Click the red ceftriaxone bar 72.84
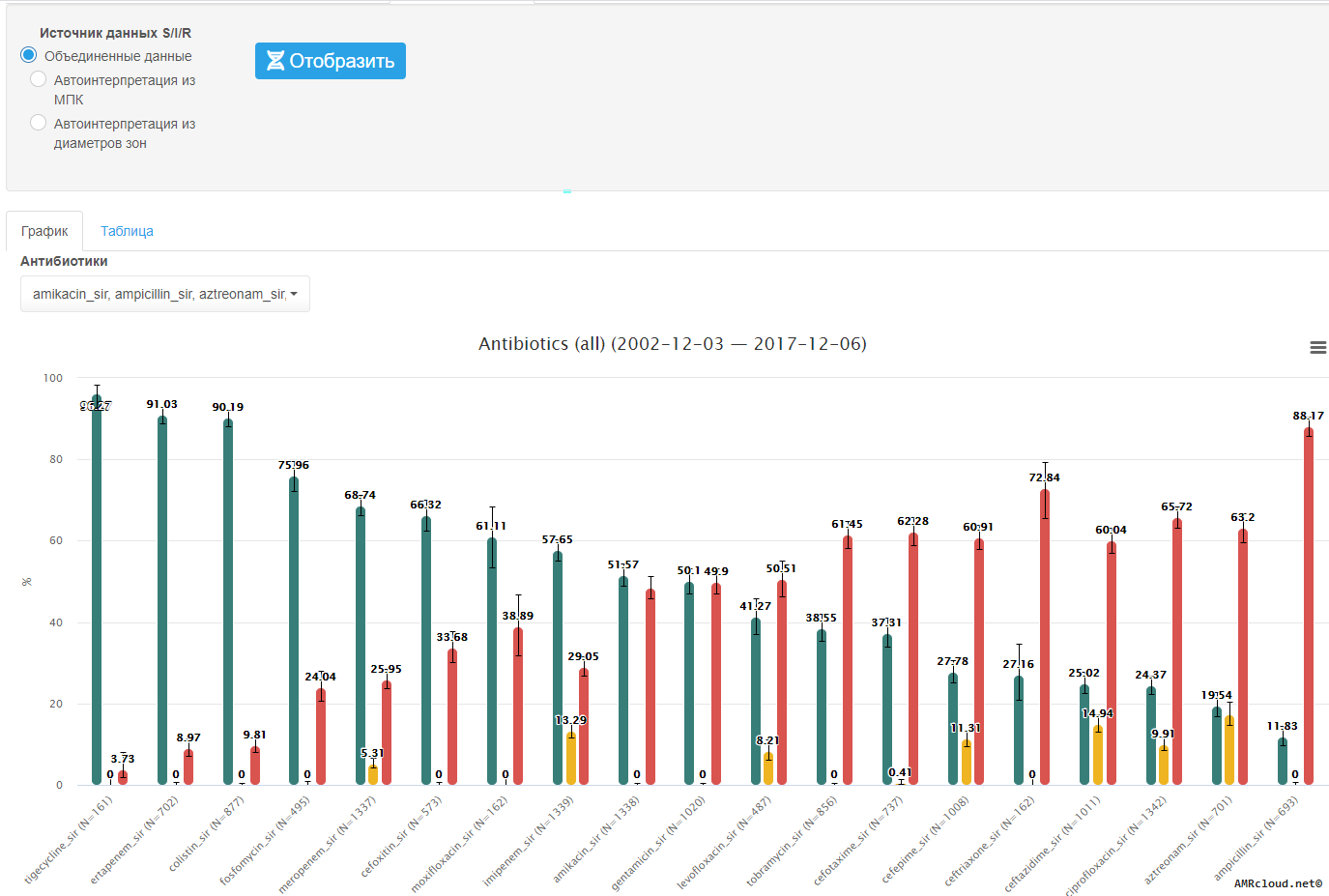 (x=1045, y=637)
